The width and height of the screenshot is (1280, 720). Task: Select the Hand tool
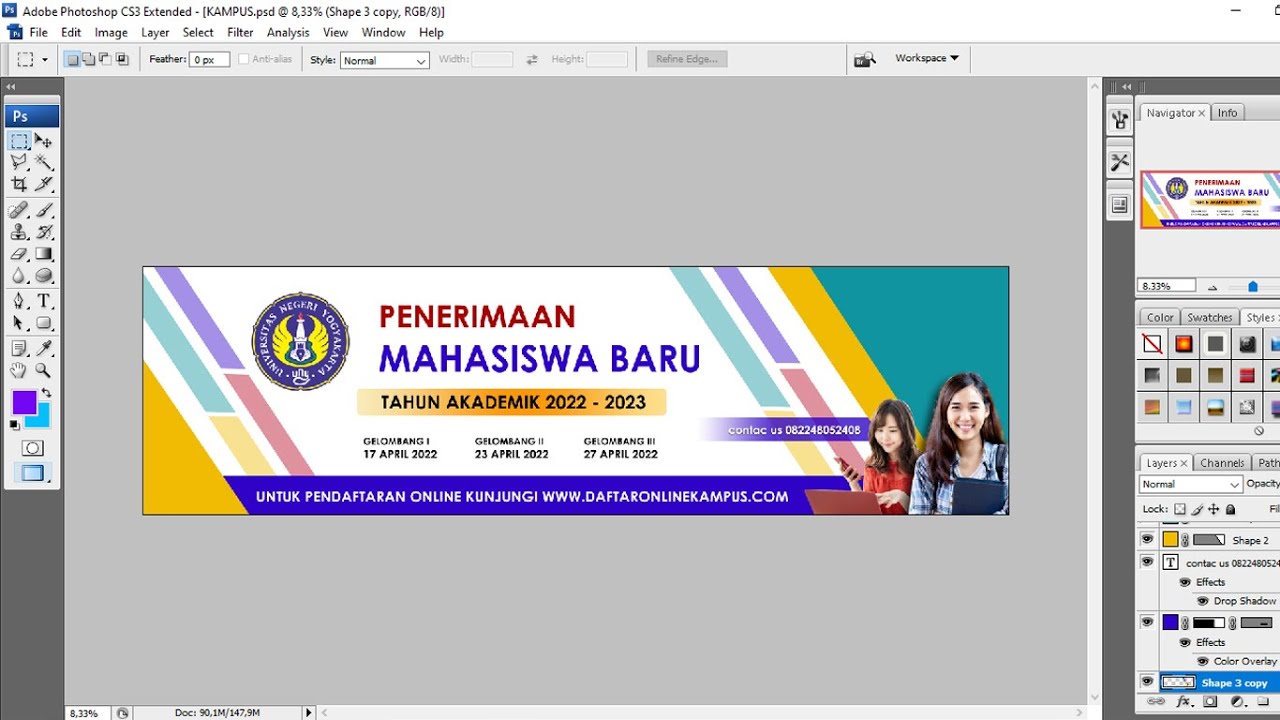tap(20, 370)
